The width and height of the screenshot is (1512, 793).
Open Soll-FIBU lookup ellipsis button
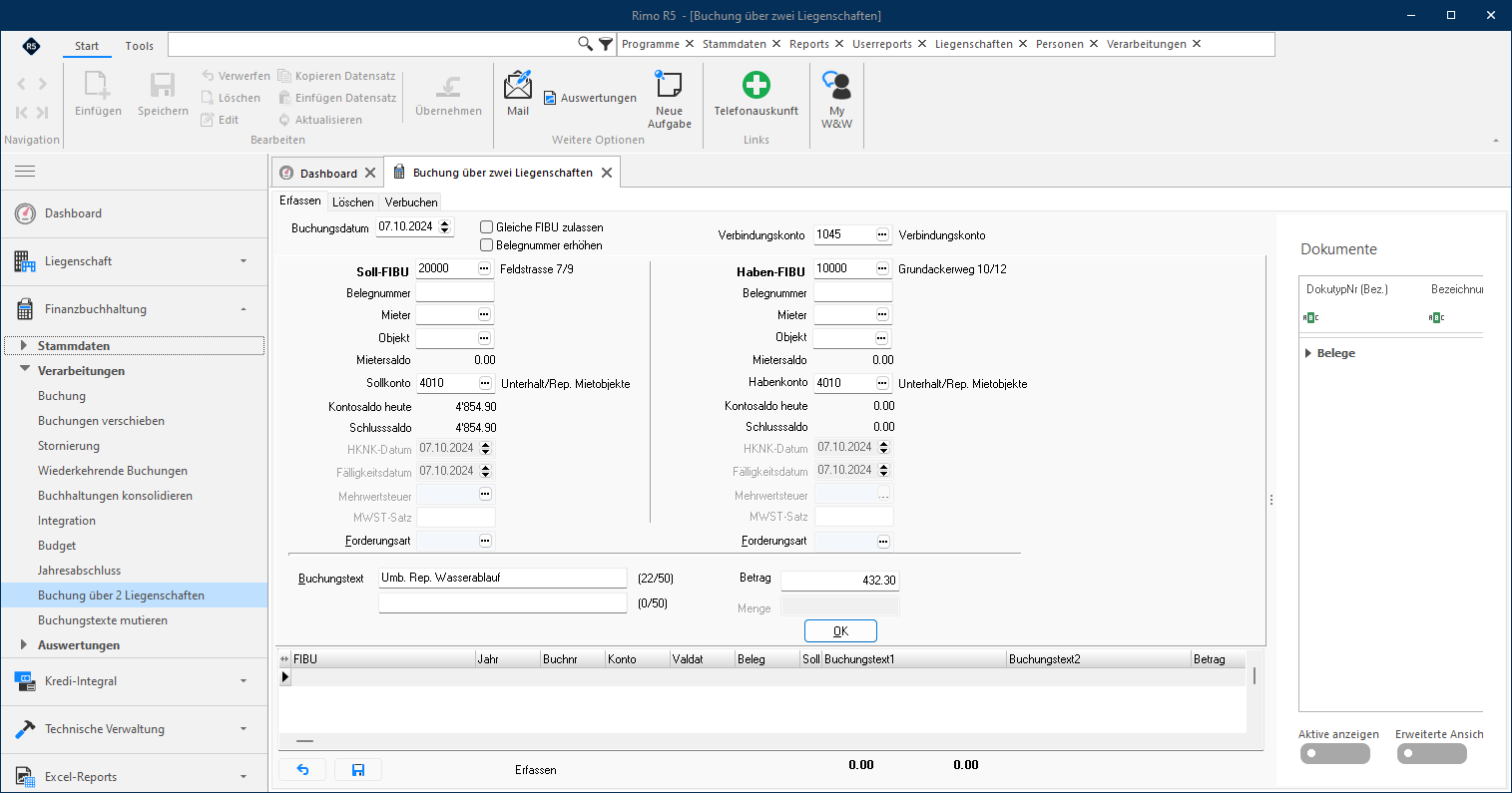tap(484, 268)
